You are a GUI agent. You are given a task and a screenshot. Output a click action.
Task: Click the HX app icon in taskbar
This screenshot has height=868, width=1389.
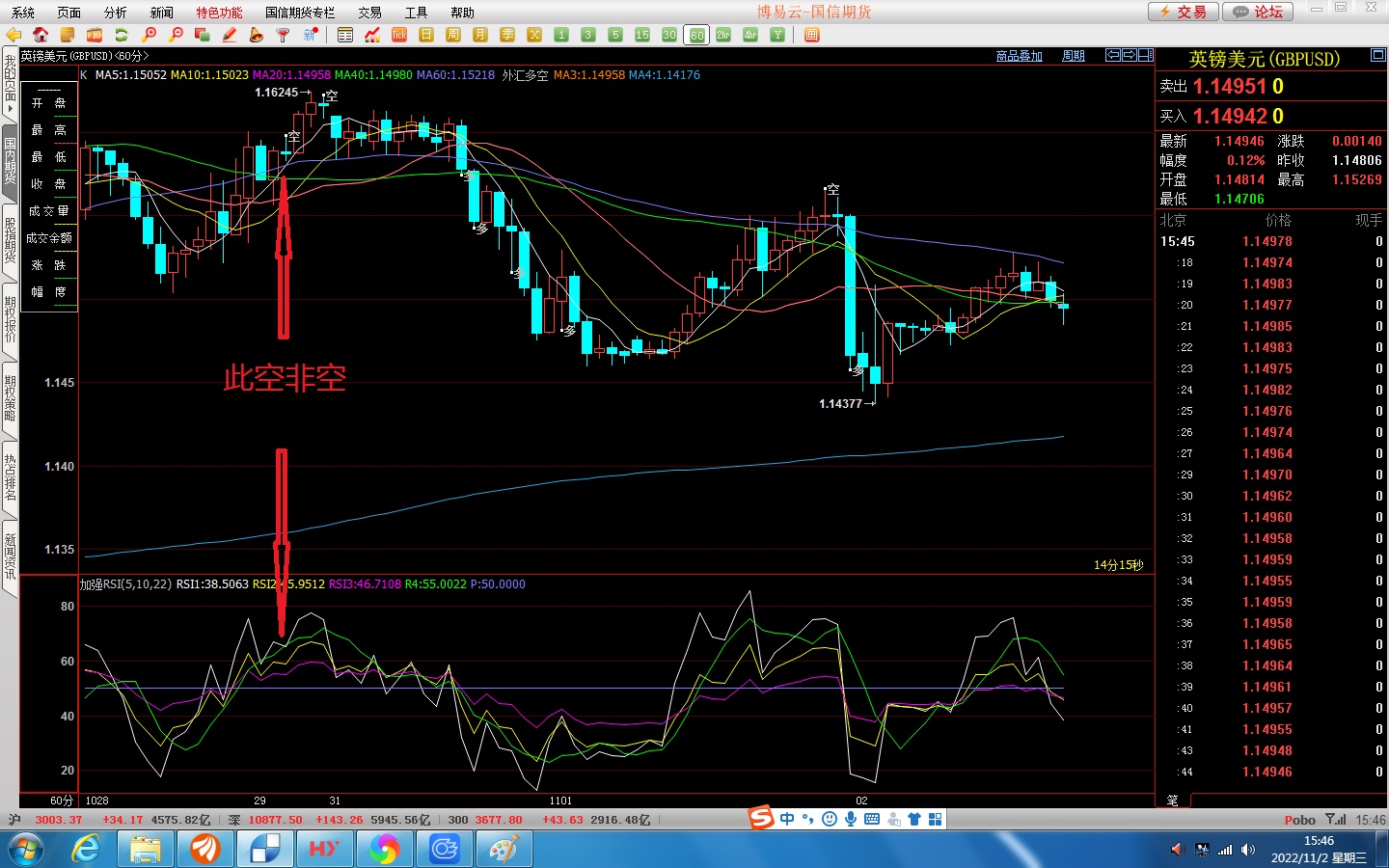(324, 850)
